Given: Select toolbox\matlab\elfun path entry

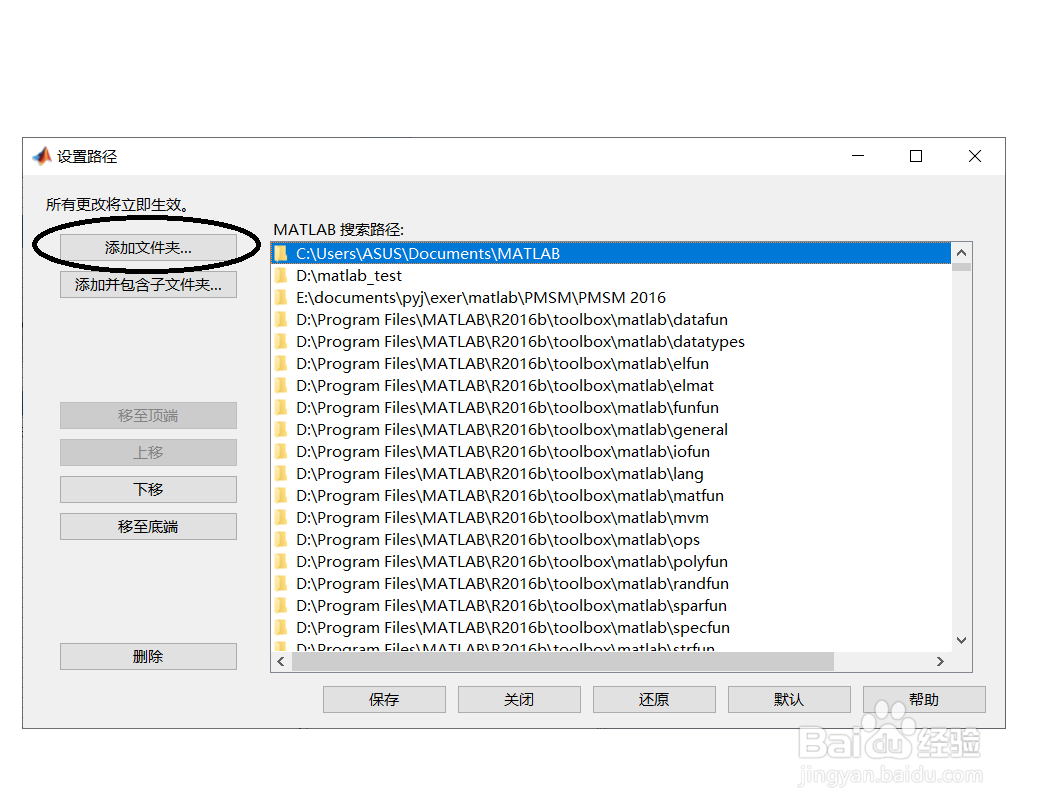Looking at the screenshot, I should click(611, 364).
